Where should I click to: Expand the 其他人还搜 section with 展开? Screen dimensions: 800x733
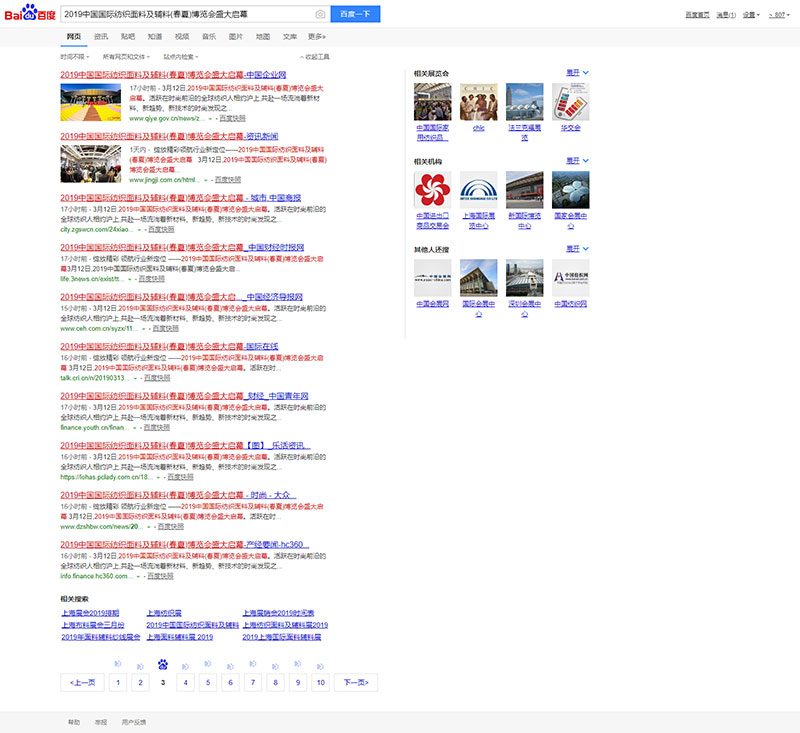click(x=578, y=249)
